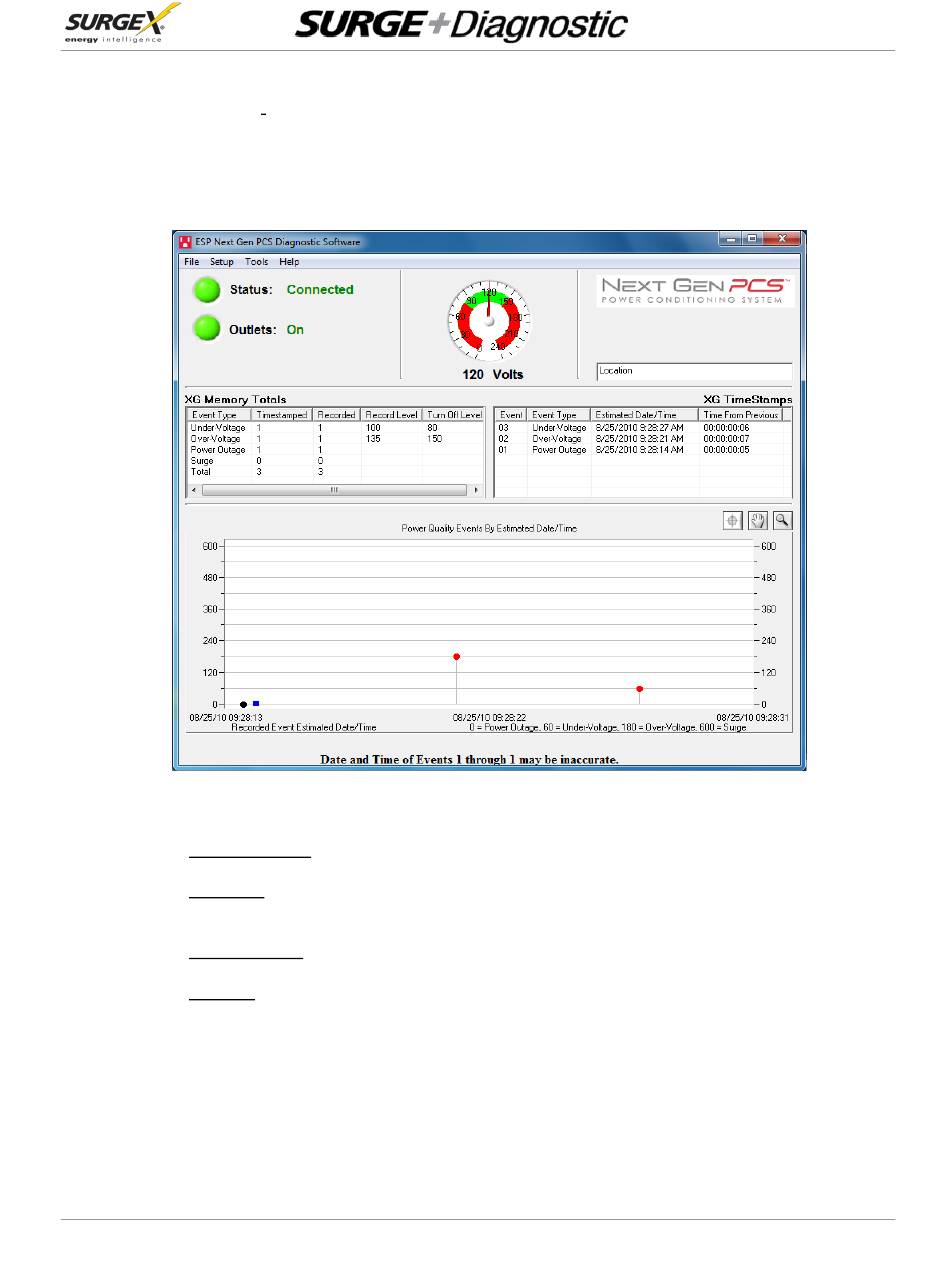Select the hand pan chart tool
This screenshot has height=1267, width=950.
pyautogui.click(x=758, y=520)
